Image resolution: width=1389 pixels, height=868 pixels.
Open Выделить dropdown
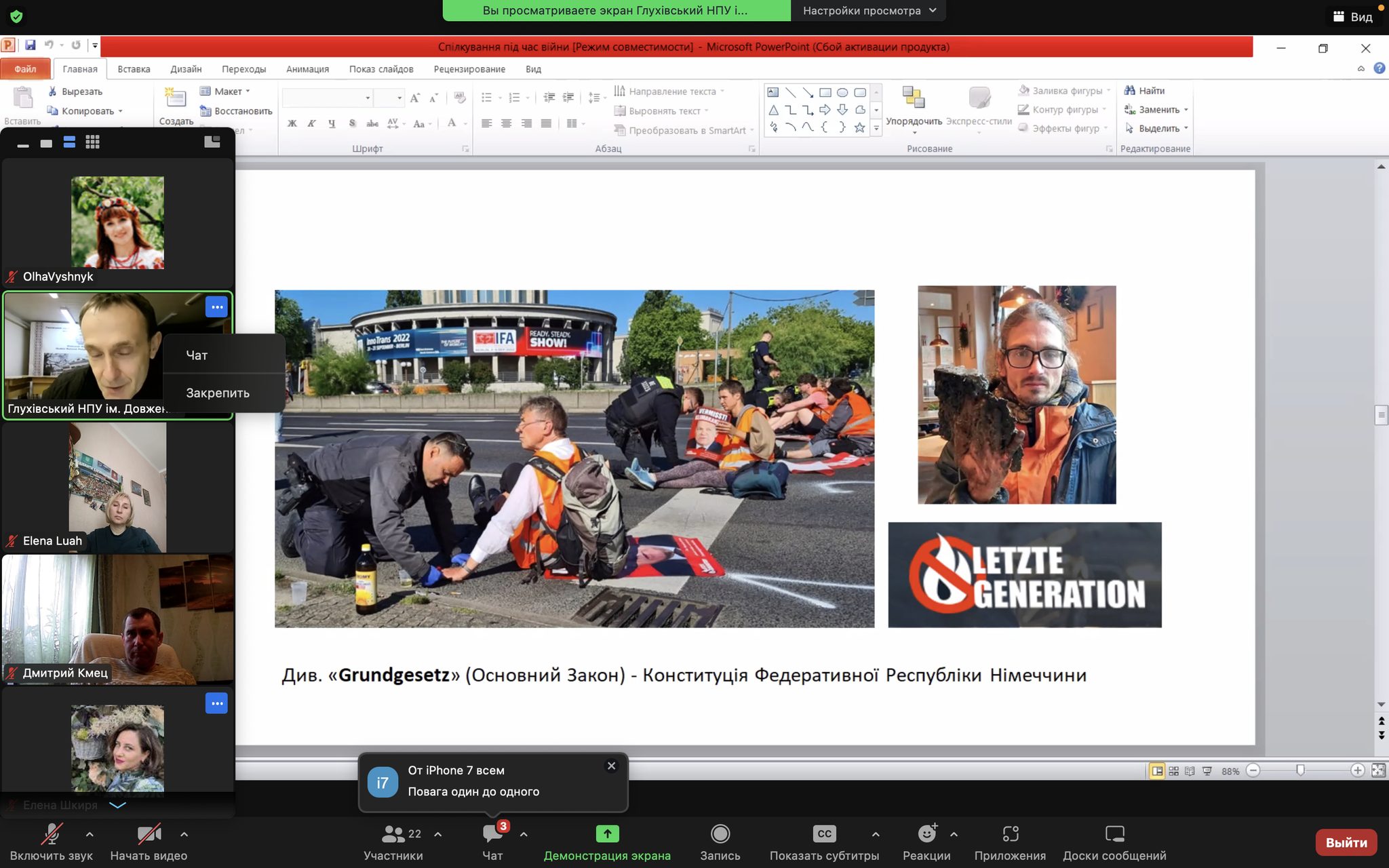click(1156, 129)
